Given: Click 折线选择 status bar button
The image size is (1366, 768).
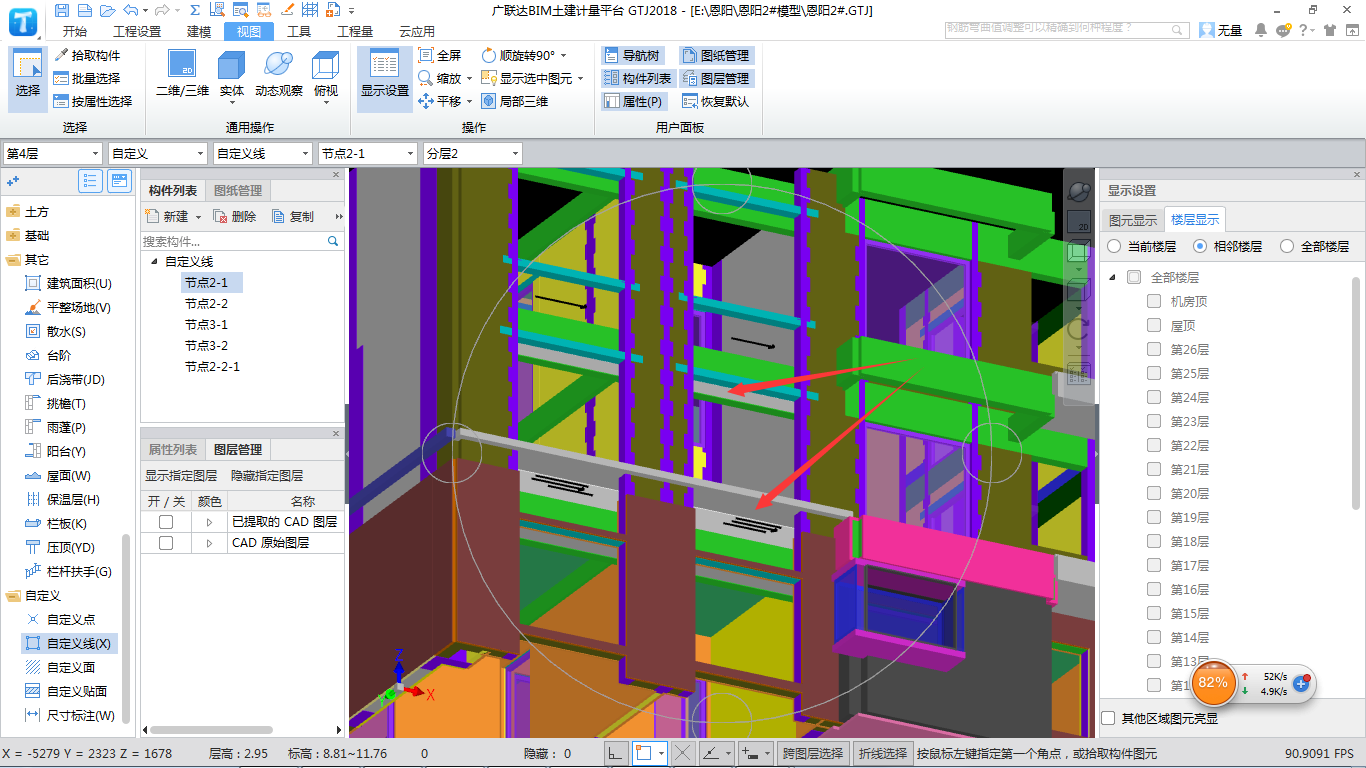Looking at the screenshot, I should [883, 753].
